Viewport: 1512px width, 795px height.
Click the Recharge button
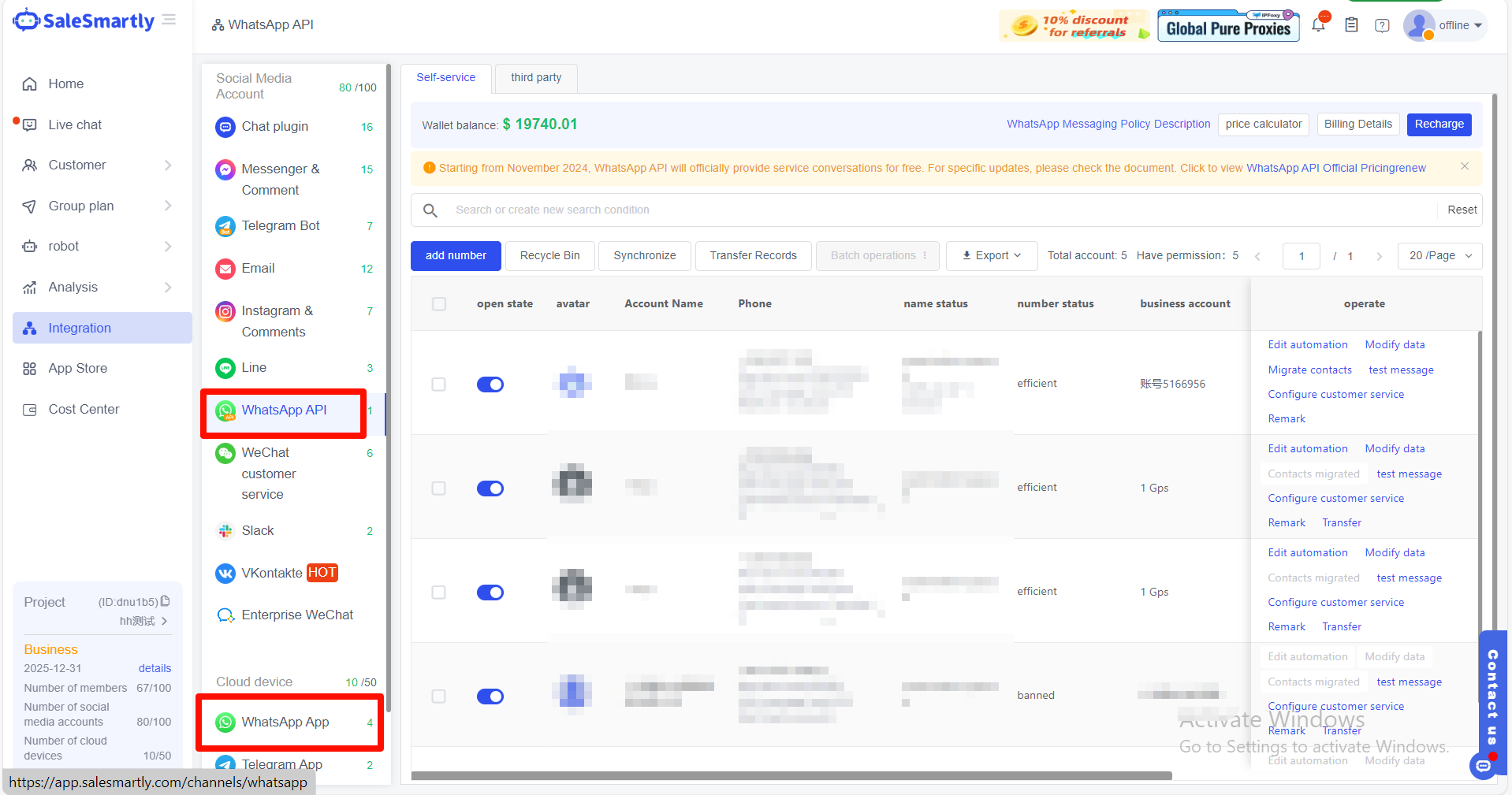1439,124
